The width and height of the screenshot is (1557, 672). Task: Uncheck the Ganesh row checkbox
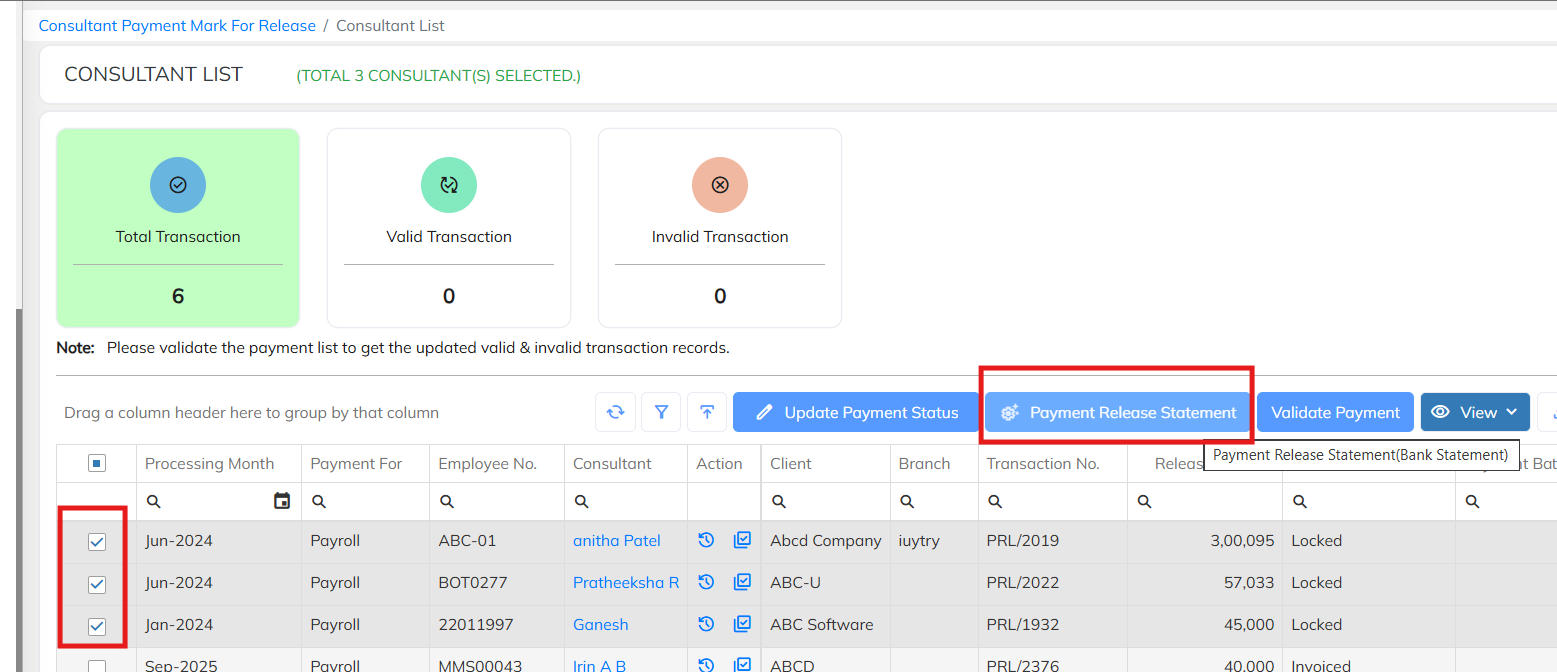pos(97,627)
